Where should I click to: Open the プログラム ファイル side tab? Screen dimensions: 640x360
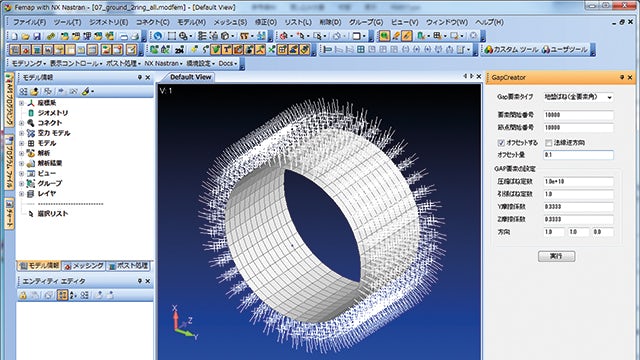point(9,163)
